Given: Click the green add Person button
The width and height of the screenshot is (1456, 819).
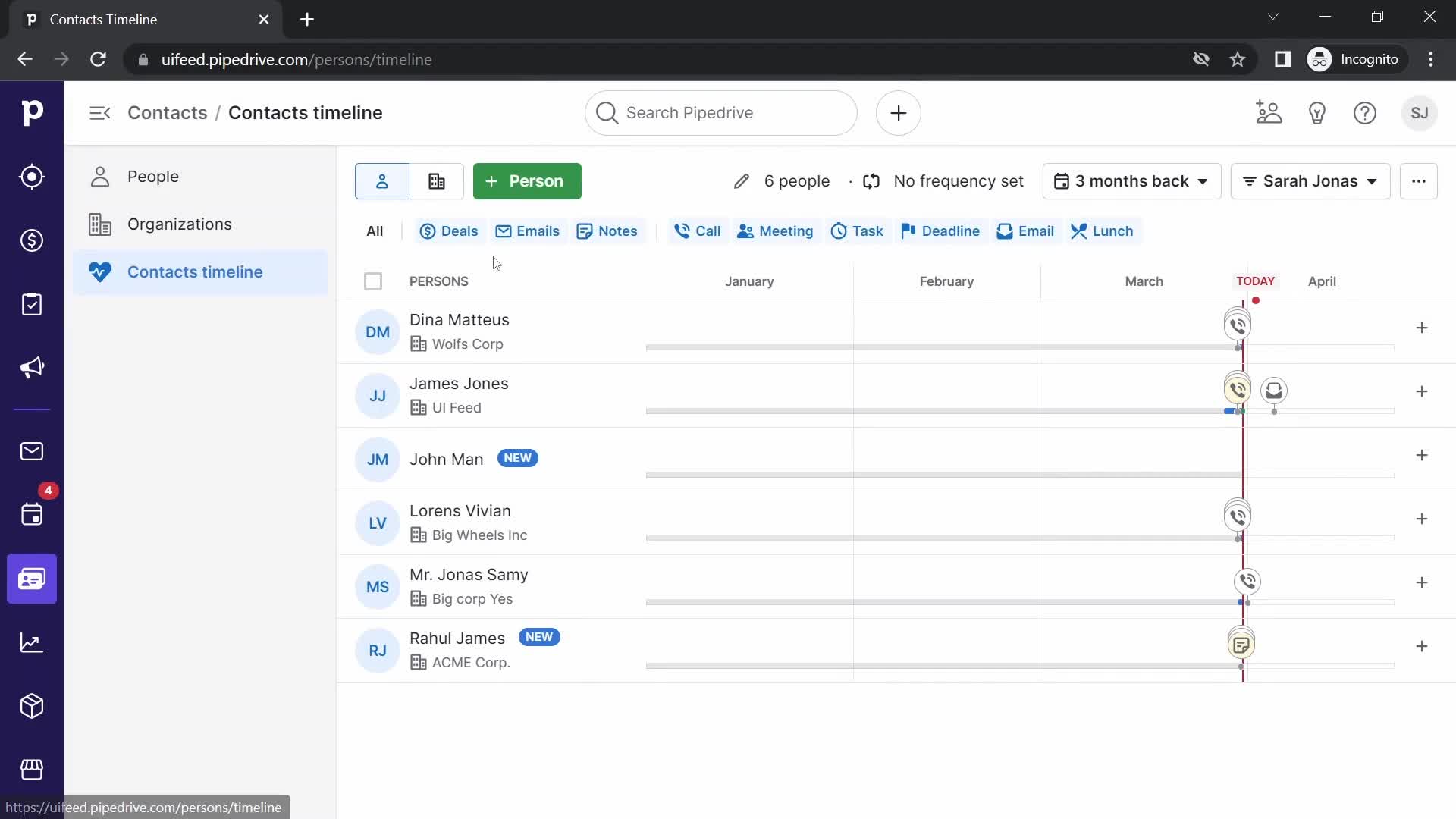Looking at the screenshot, I should tap(527, 181).
